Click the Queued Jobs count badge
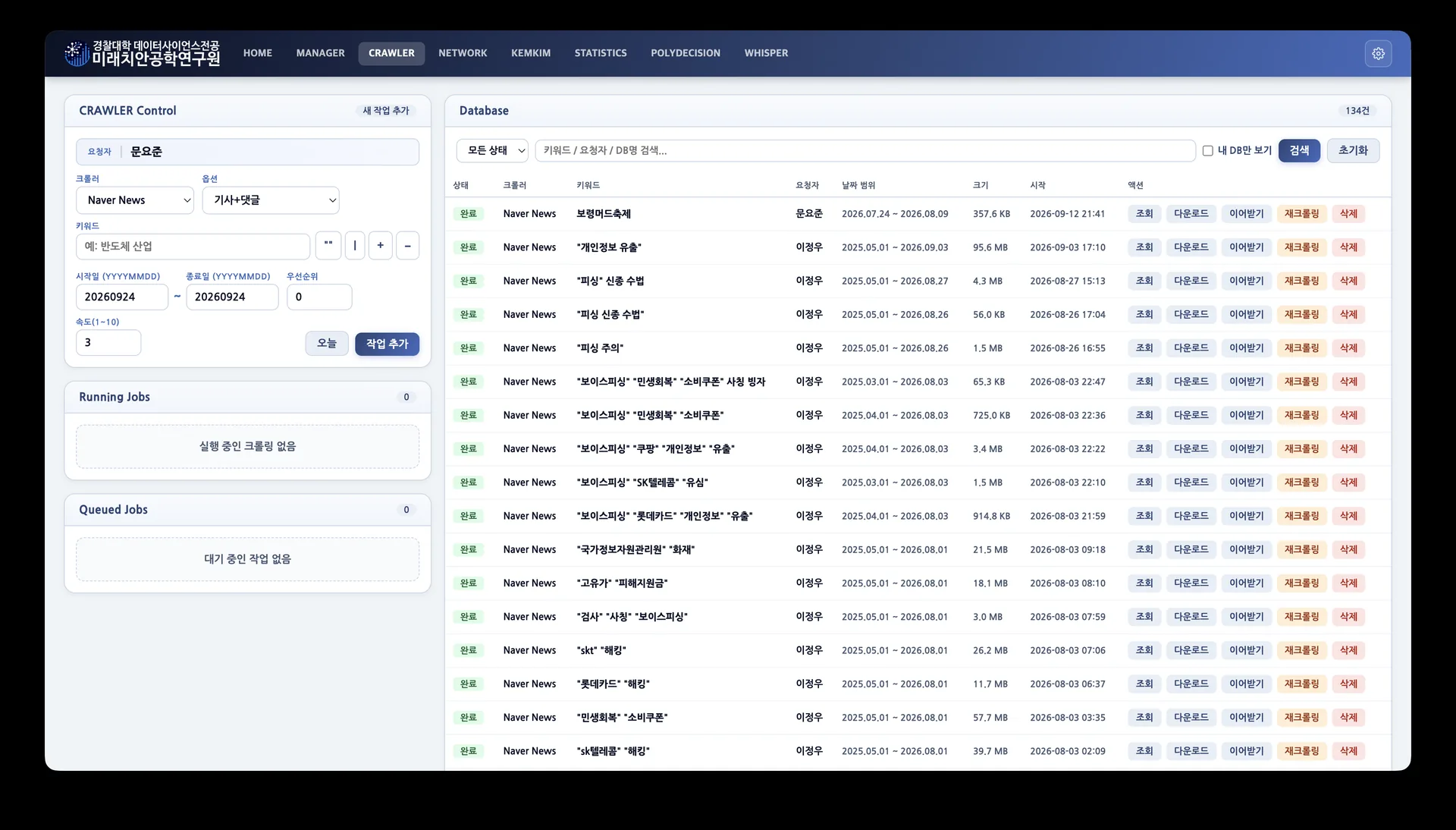This screenshot has height=830, width=1456. pyautogui.click(x=406, y=510)
